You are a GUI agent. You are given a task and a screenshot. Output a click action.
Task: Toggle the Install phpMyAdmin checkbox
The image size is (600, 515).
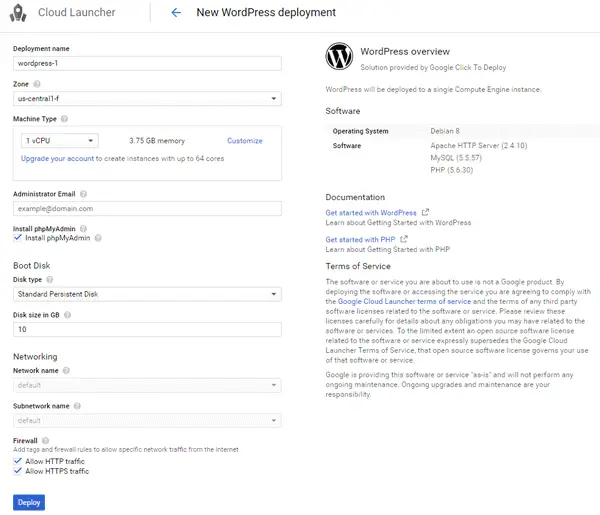18,238
